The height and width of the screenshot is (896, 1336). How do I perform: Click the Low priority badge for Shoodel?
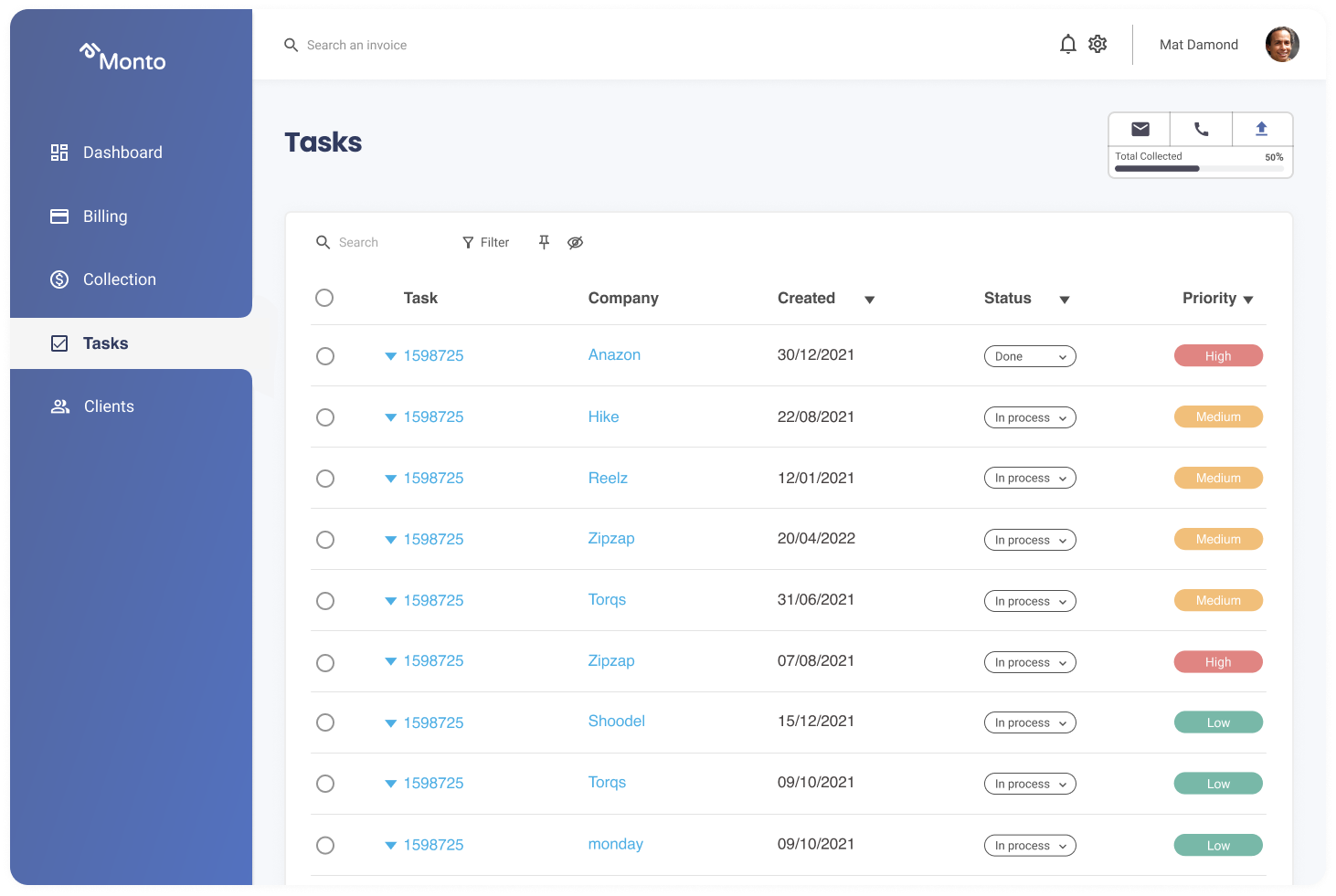click(x=1218, y=722)
